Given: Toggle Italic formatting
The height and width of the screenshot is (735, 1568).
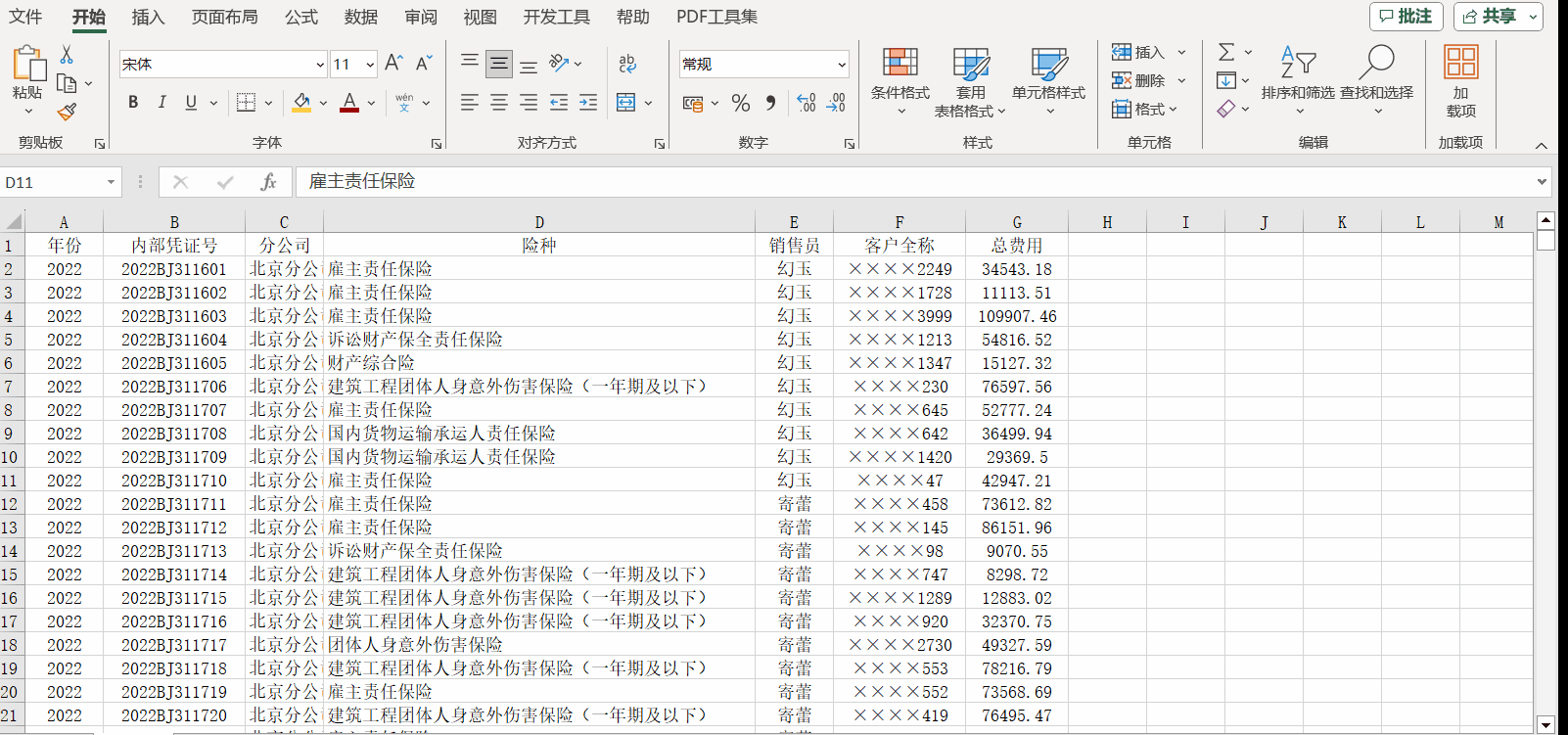Looking at the screenshot, I should tap(161, 103).
